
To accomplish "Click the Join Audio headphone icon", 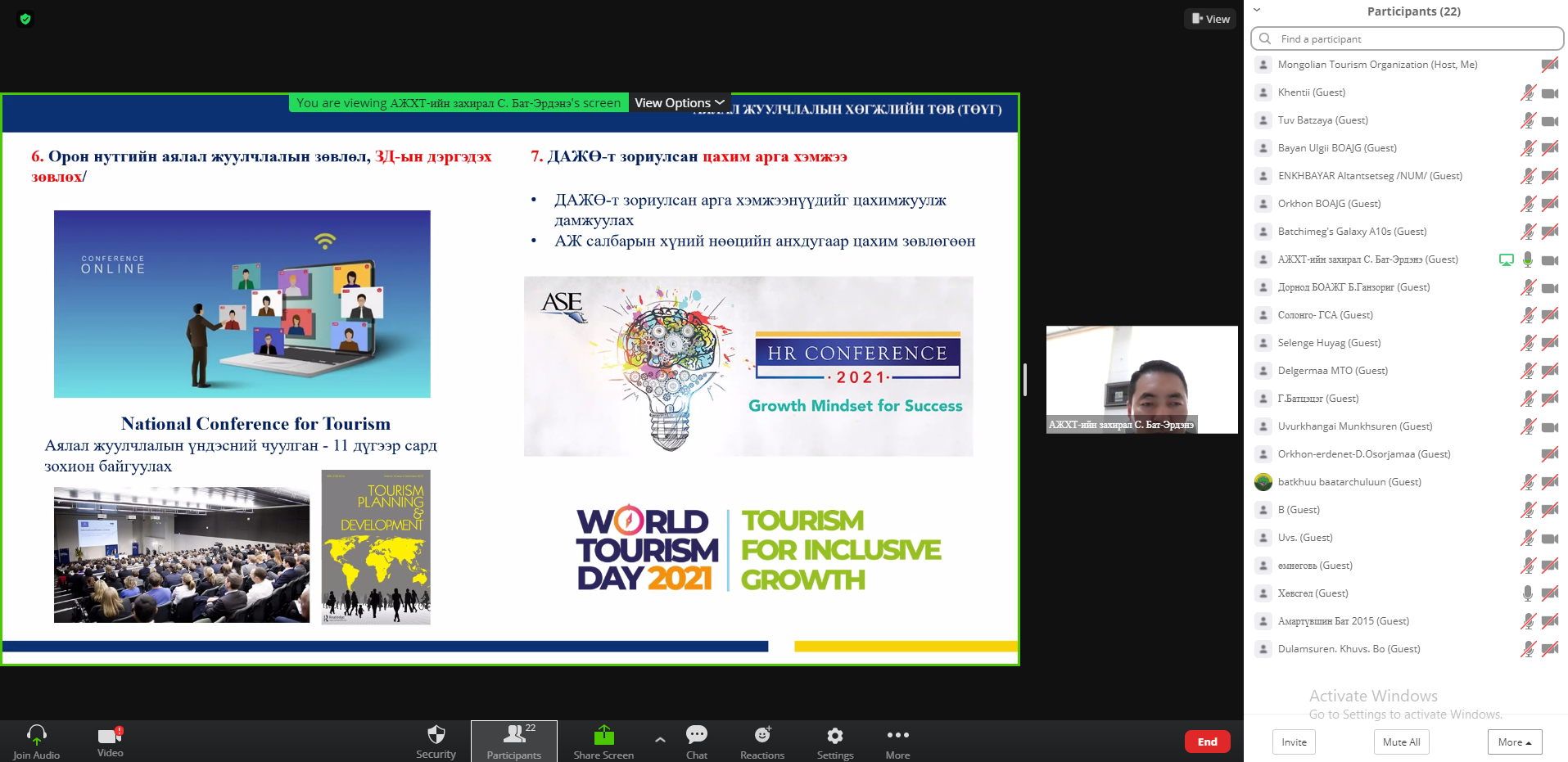I will (37, 735).
